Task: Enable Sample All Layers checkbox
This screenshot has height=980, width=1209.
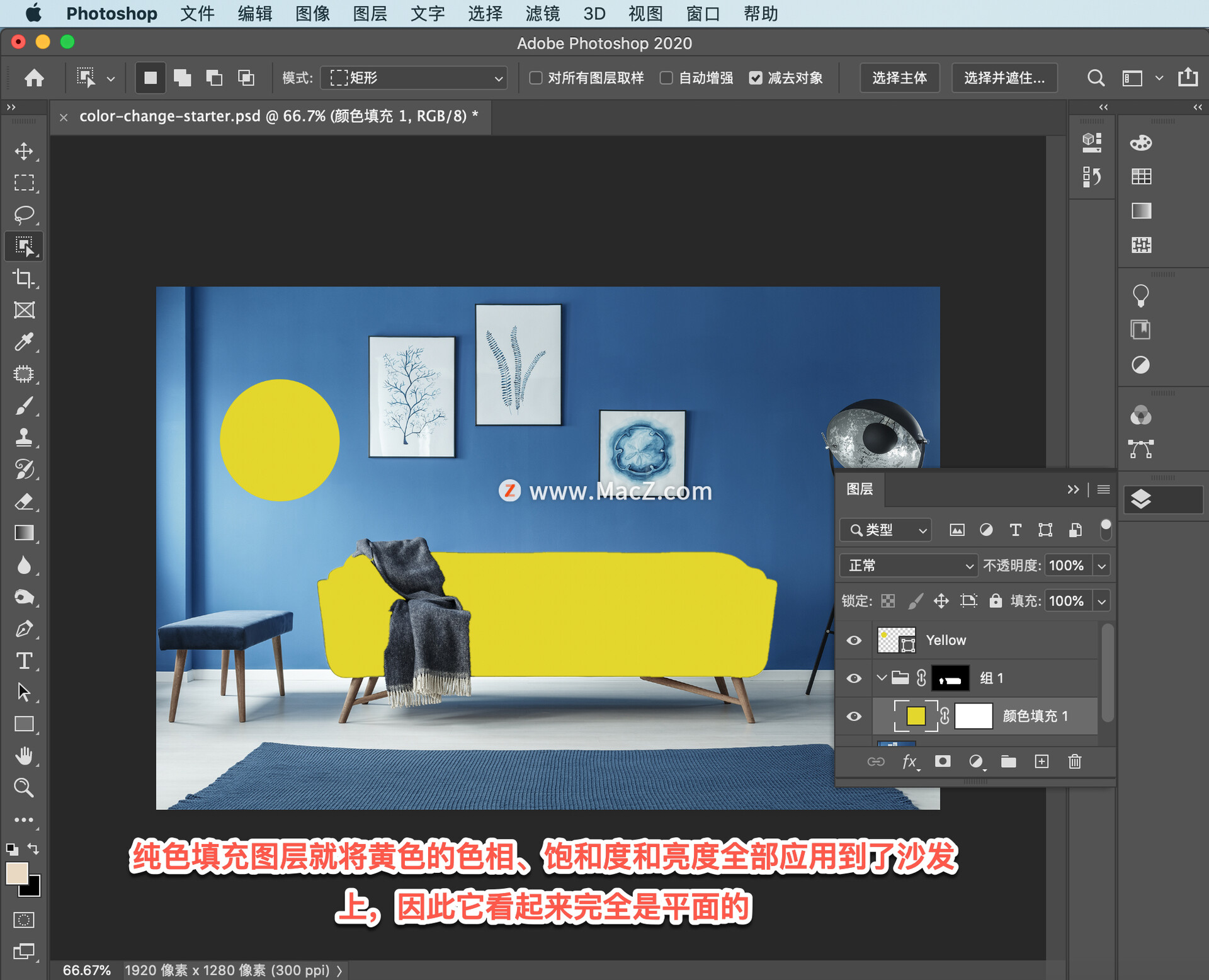Action: (x=536, y=77)
